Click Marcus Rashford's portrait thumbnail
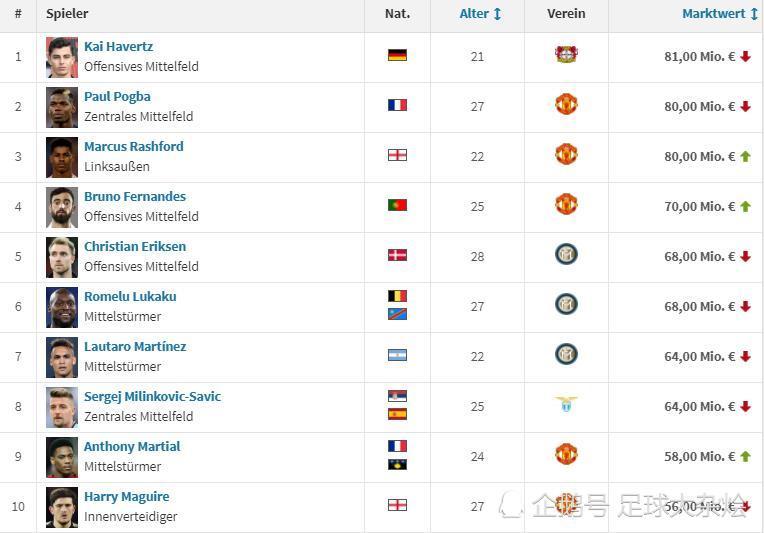This screenshot has width=764, height=533. tap(62, 157)
